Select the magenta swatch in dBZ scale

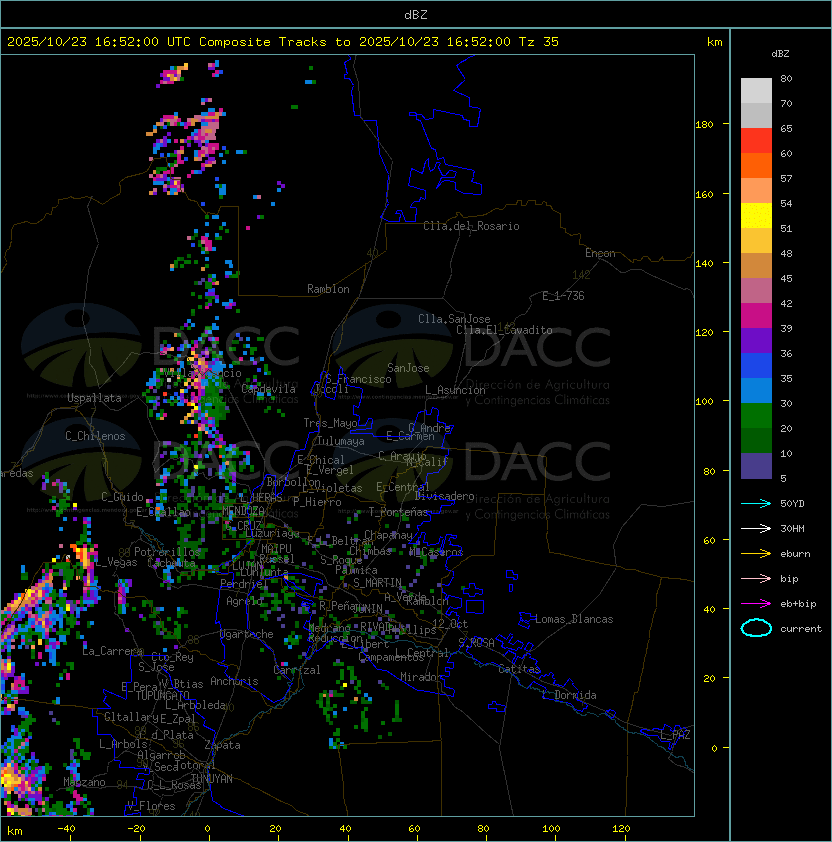[x=756, y=316]
